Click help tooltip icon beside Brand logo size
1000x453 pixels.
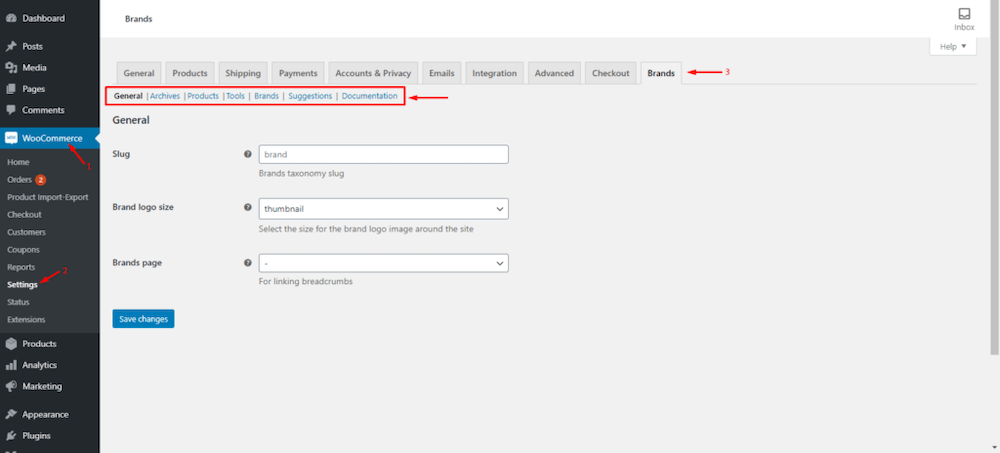(247, 207)
